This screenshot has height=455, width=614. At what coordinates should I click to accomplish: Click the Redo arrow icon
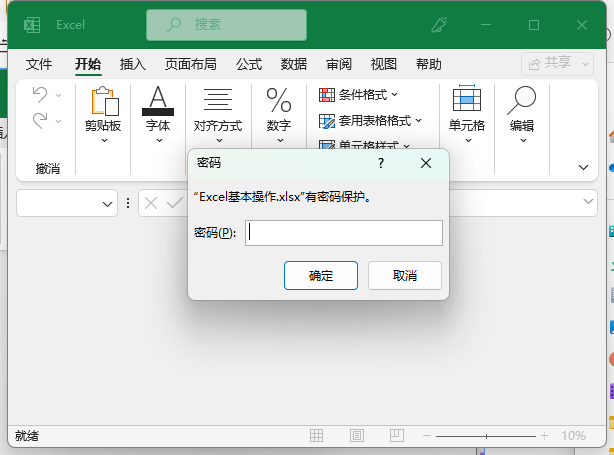(x=40, y=121)
